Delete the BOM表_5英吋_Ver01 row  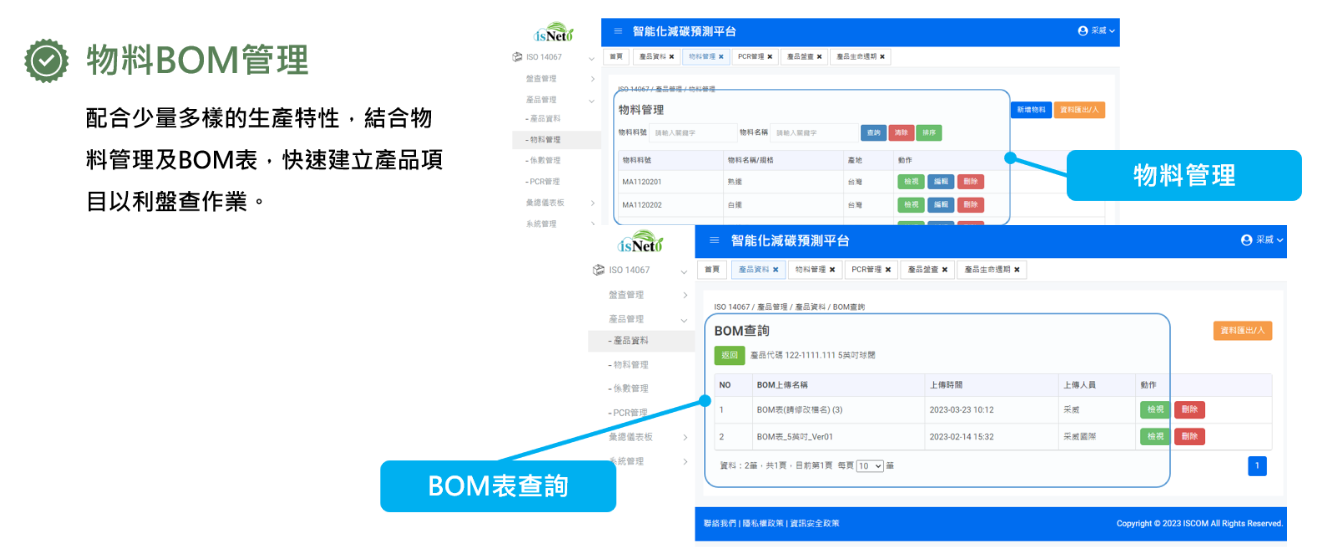pyautogui.click(x=1189, y=437)
